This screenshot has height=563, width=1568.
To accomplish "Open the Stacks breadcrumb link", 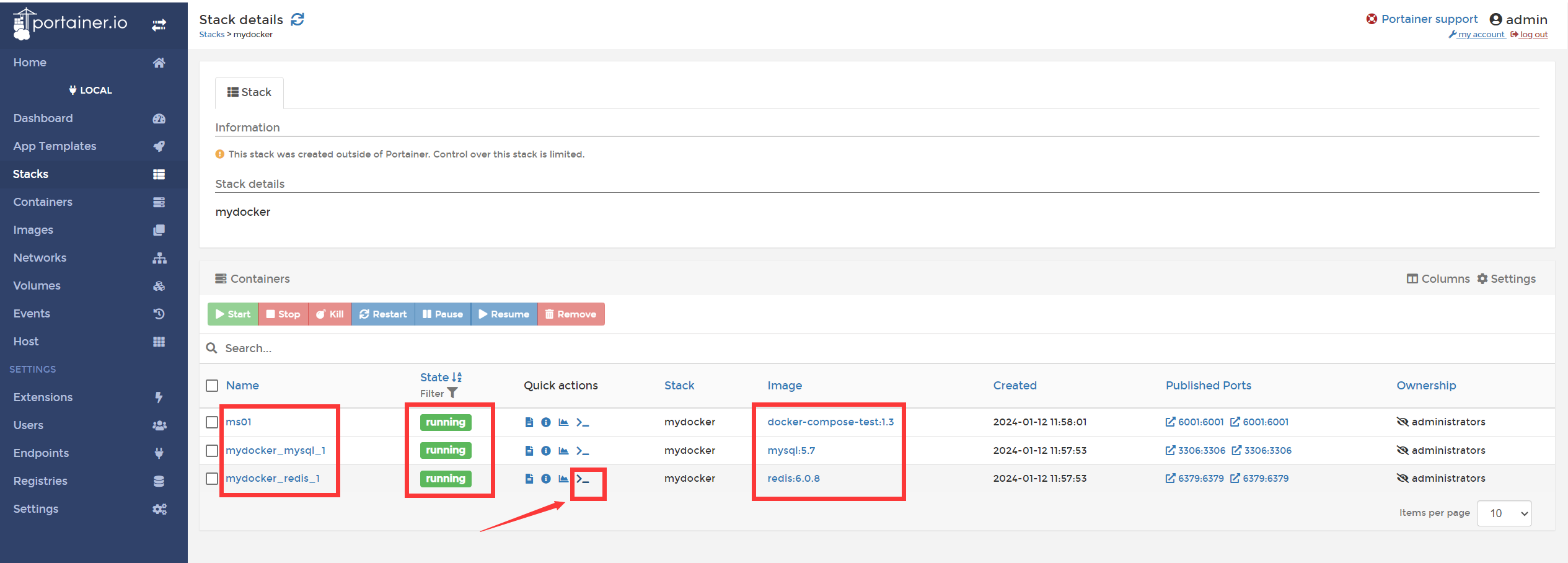I will click(211, 35).
